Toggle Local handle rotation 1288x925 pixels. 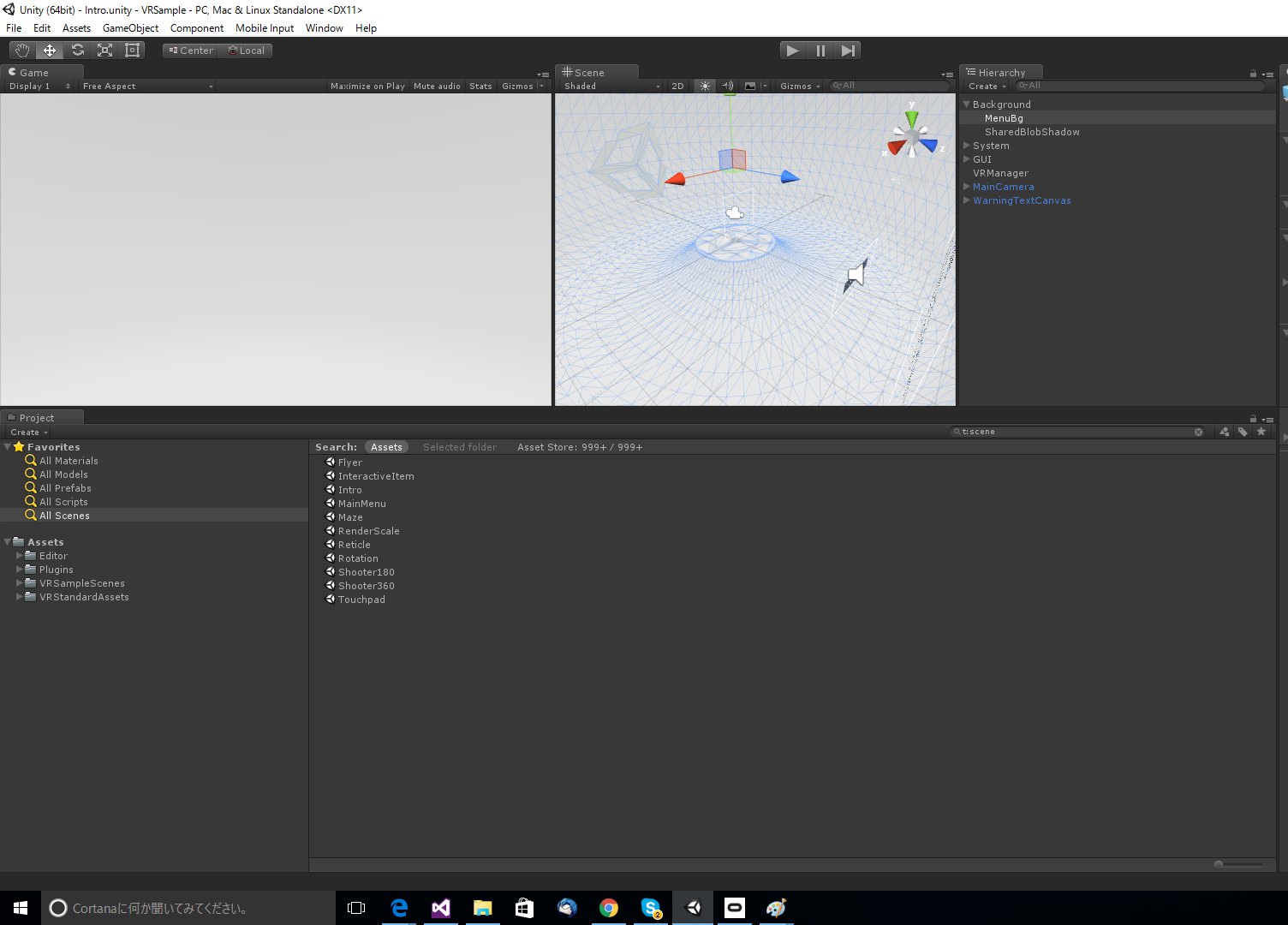pyautogui.click(x=246, y=51)
